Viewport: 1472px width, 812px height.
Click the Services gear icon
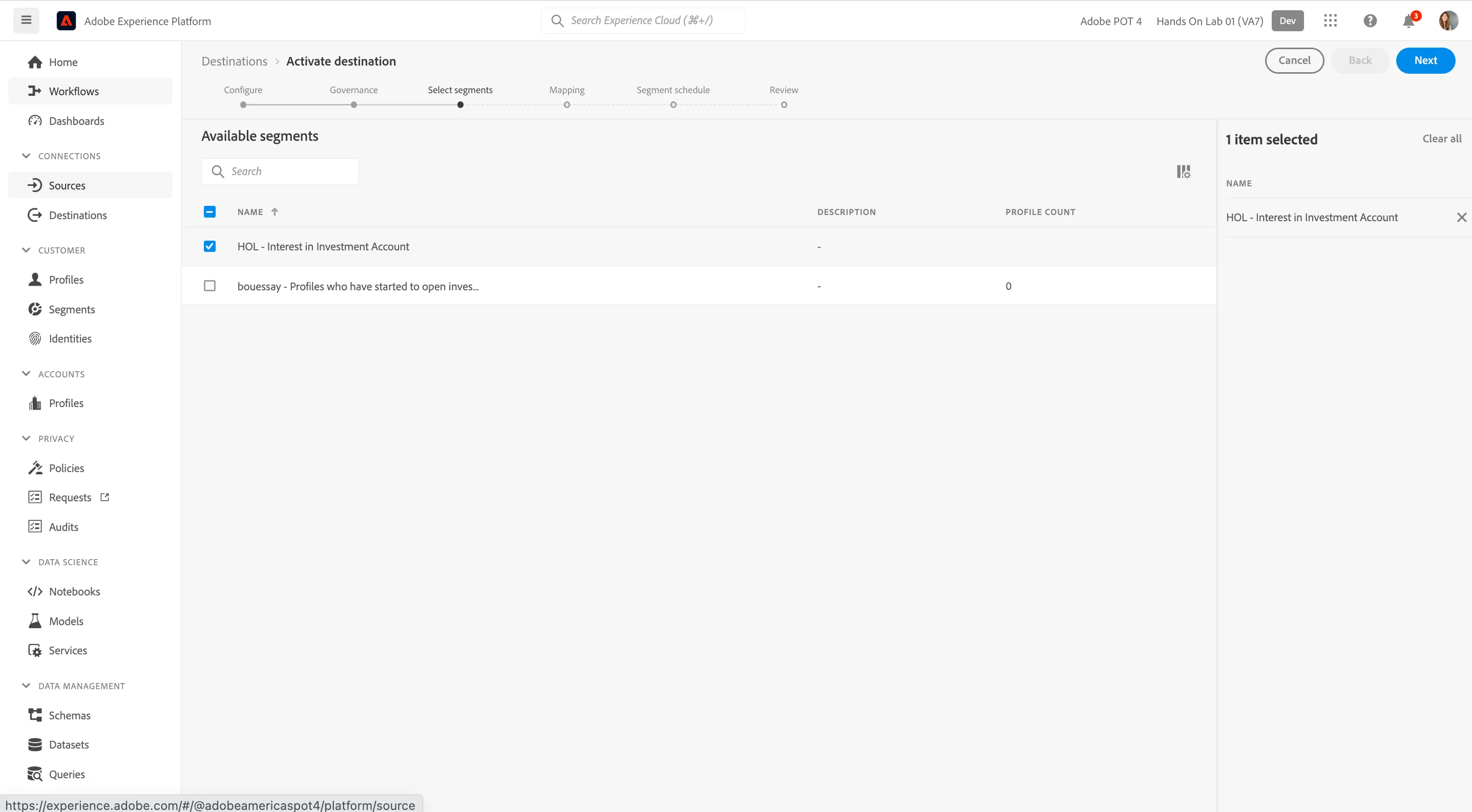pyautogui.click(x=35, y=650)
